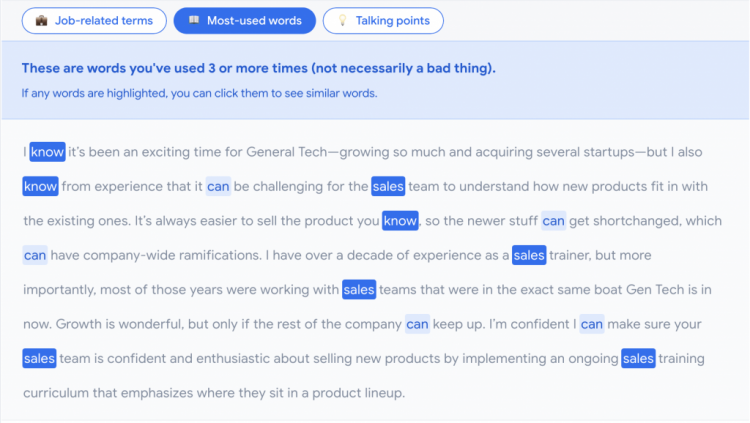Click the blue info banner heading text
750x423 pixels.
[258, 68]
